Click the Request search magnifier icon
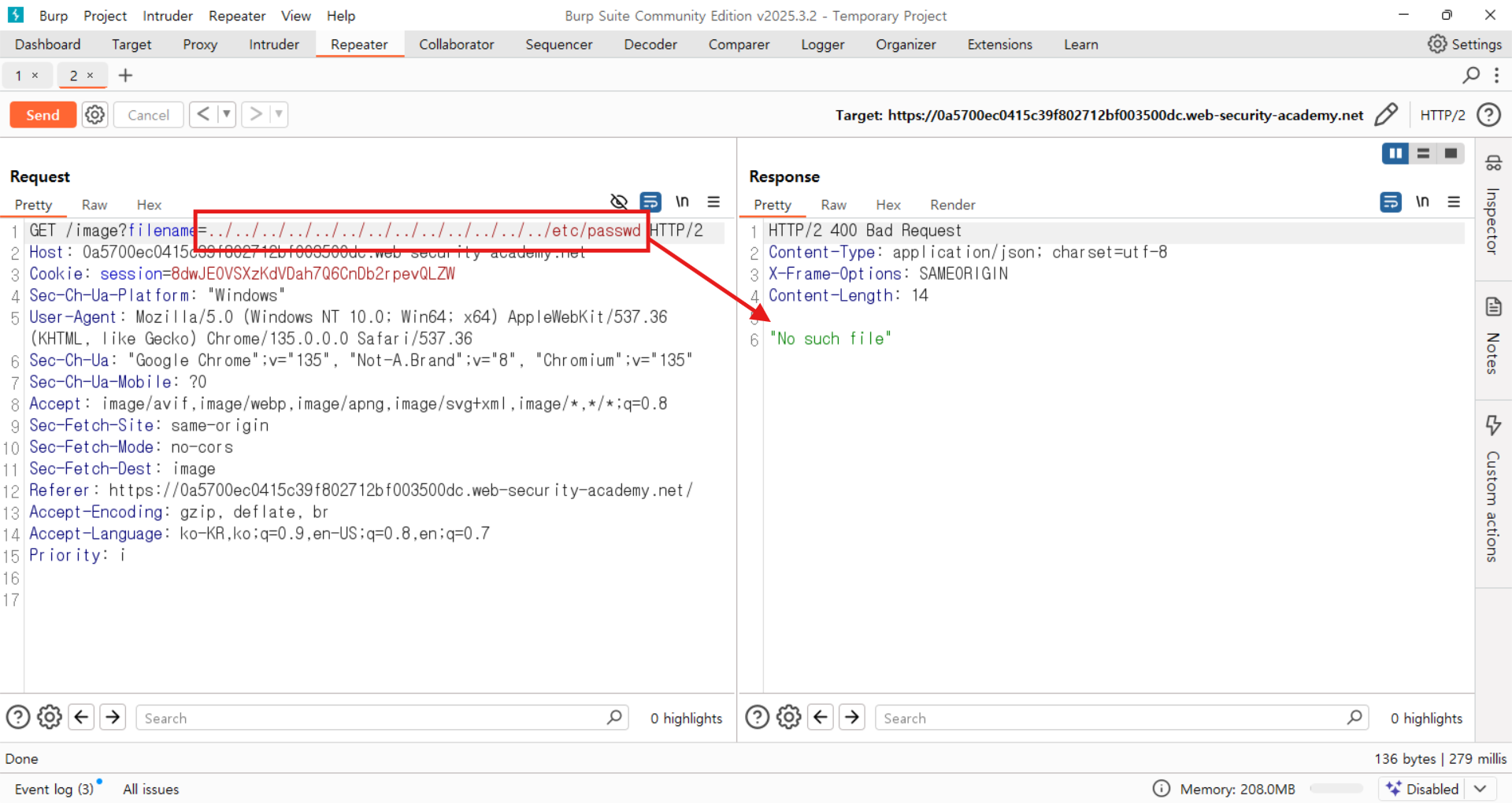 coord(615,717)
